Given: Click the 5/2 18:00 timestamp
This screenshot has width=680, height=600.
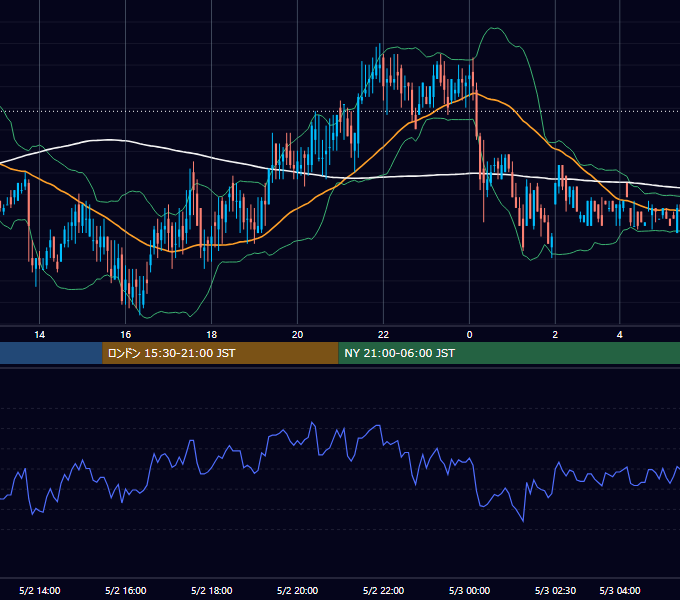Looking at the screenshot, I should [x=212, y=590].
